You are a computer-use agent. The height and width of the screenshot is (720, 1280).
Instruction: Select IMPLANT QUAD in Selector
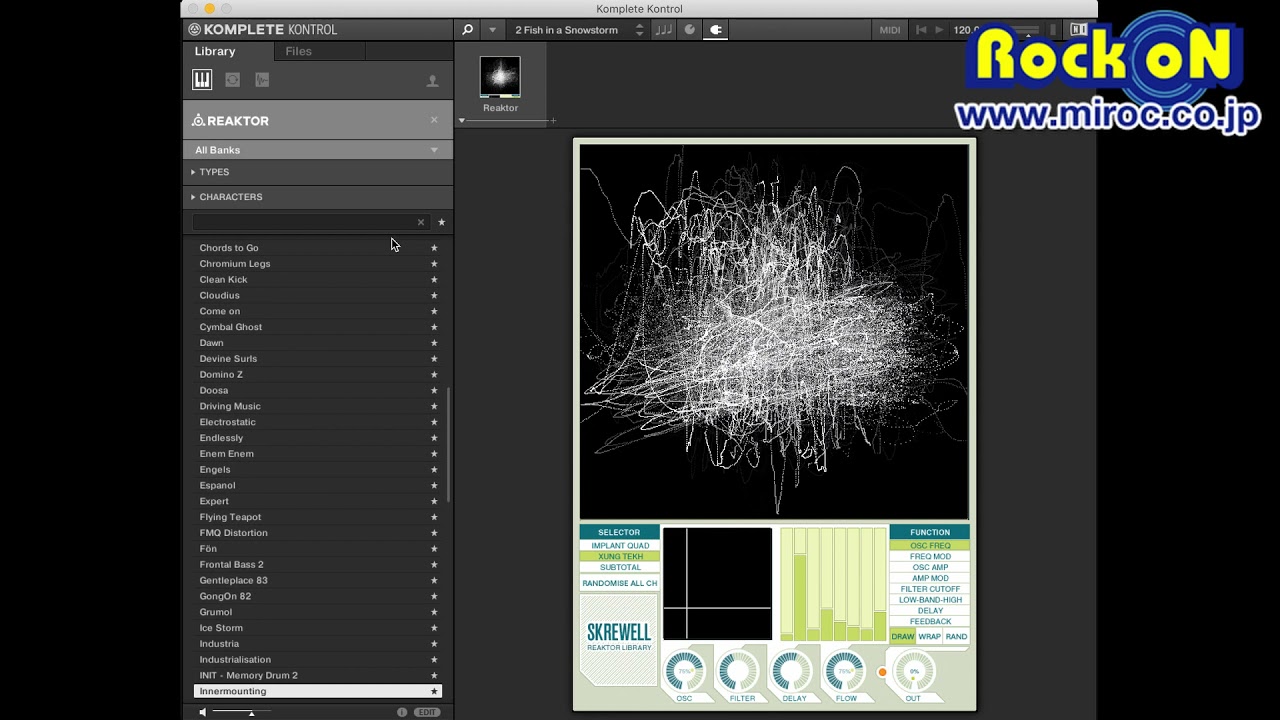620,546
